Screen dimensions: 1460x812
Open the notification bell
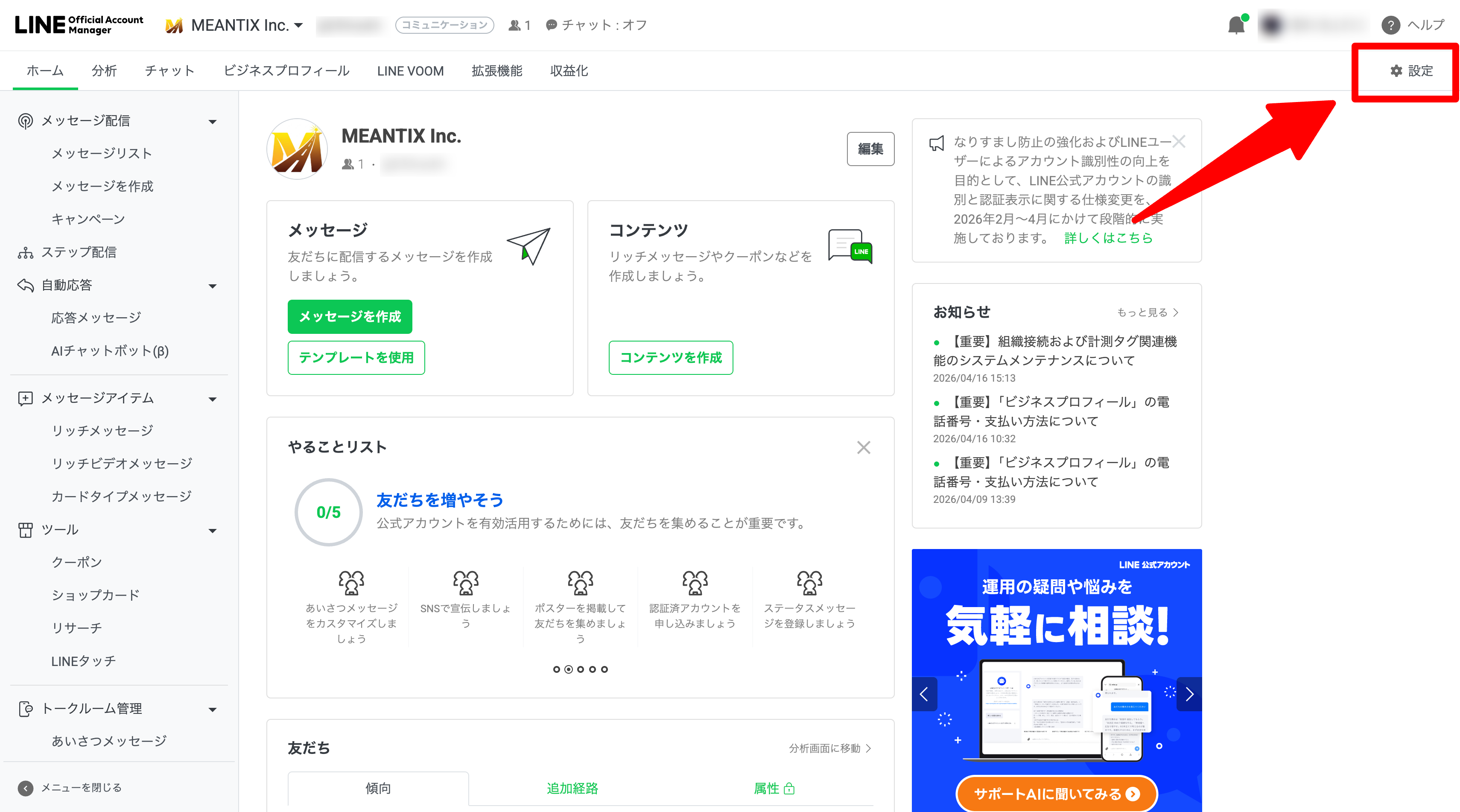pyautogui.click(x=1235, y=26)
